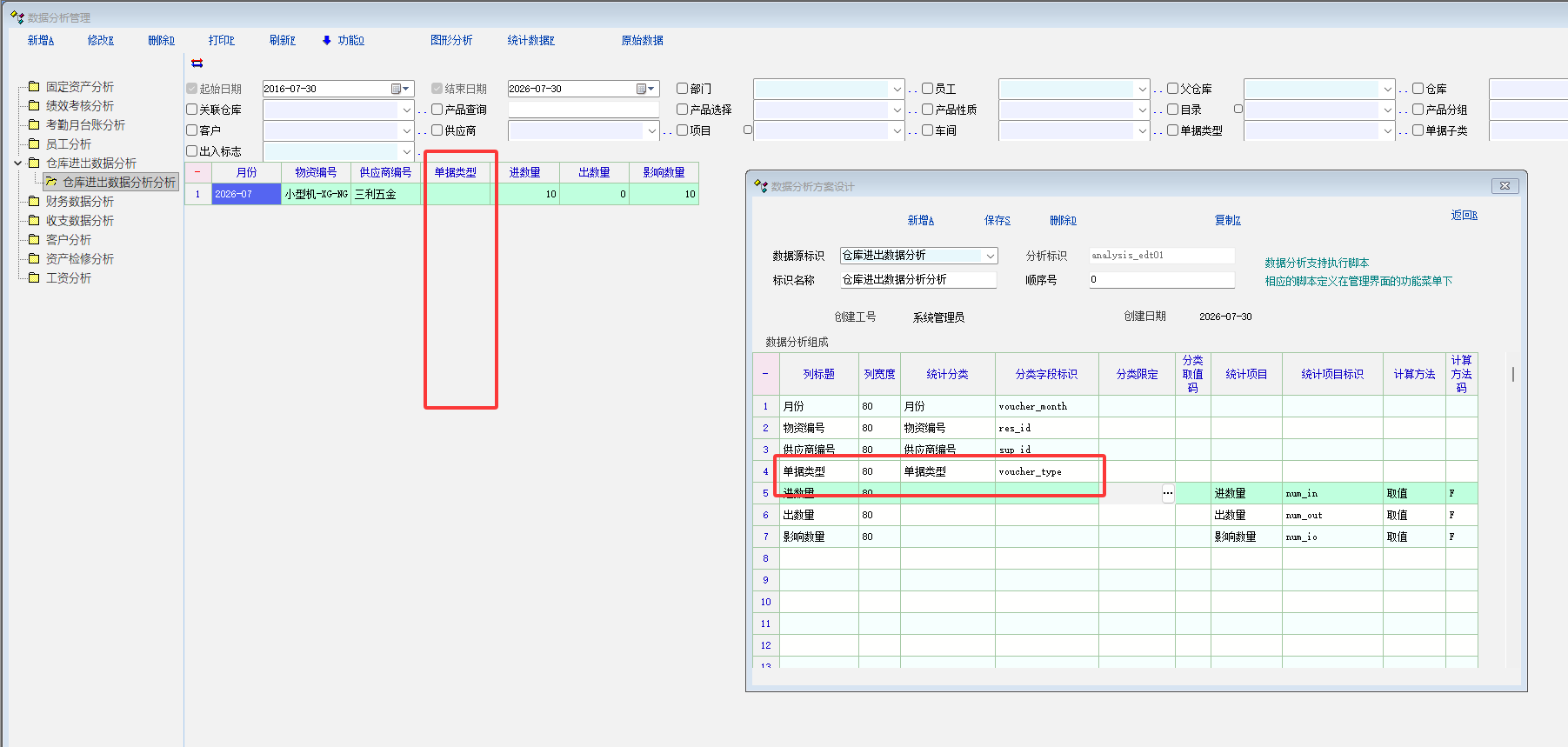Click the 产品查询 text input field
This screenshot has width=1568, height=747.
[584, 110]
